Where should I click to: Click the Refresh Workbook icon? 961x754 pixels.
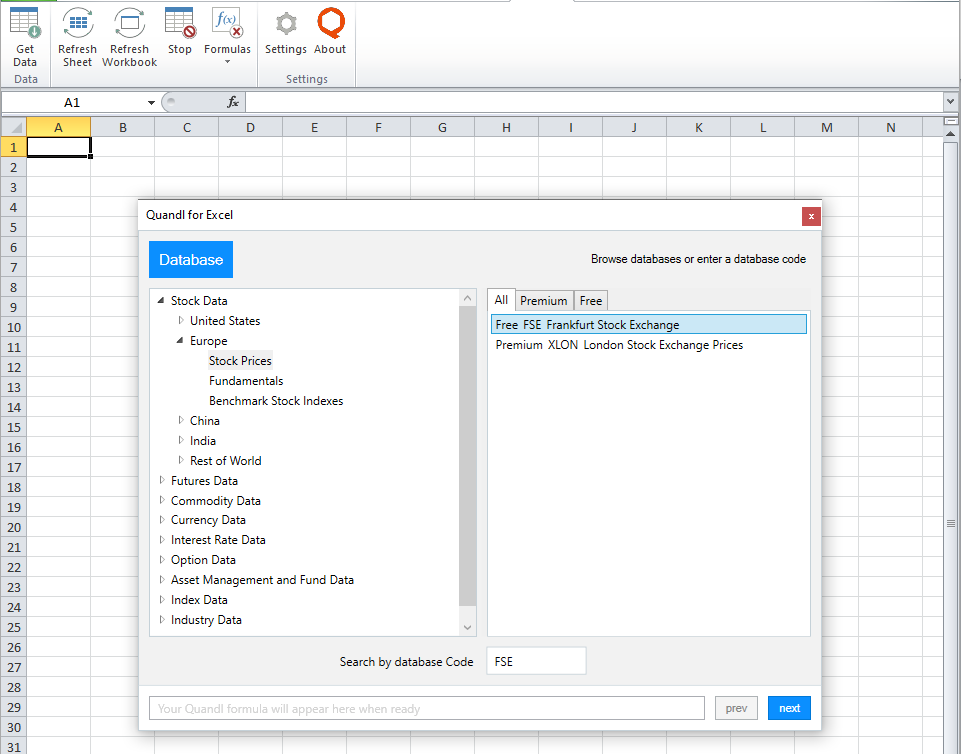click(129, 37)
